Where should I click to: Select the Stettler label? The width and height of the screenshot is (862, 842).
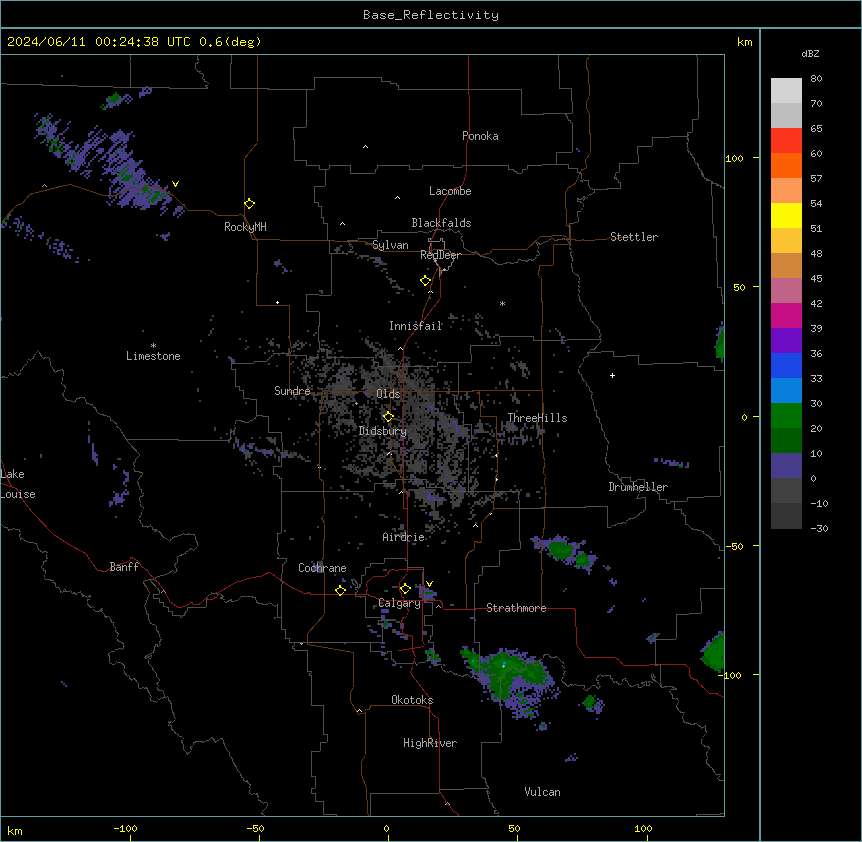coord(634,237)
